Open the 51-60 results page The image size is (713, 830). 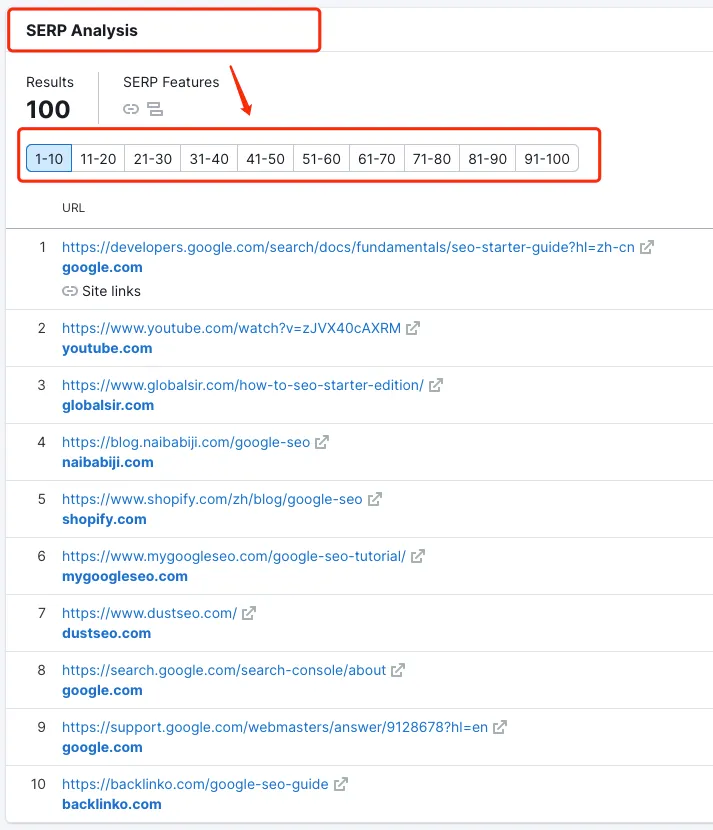[x=321, y=158]
